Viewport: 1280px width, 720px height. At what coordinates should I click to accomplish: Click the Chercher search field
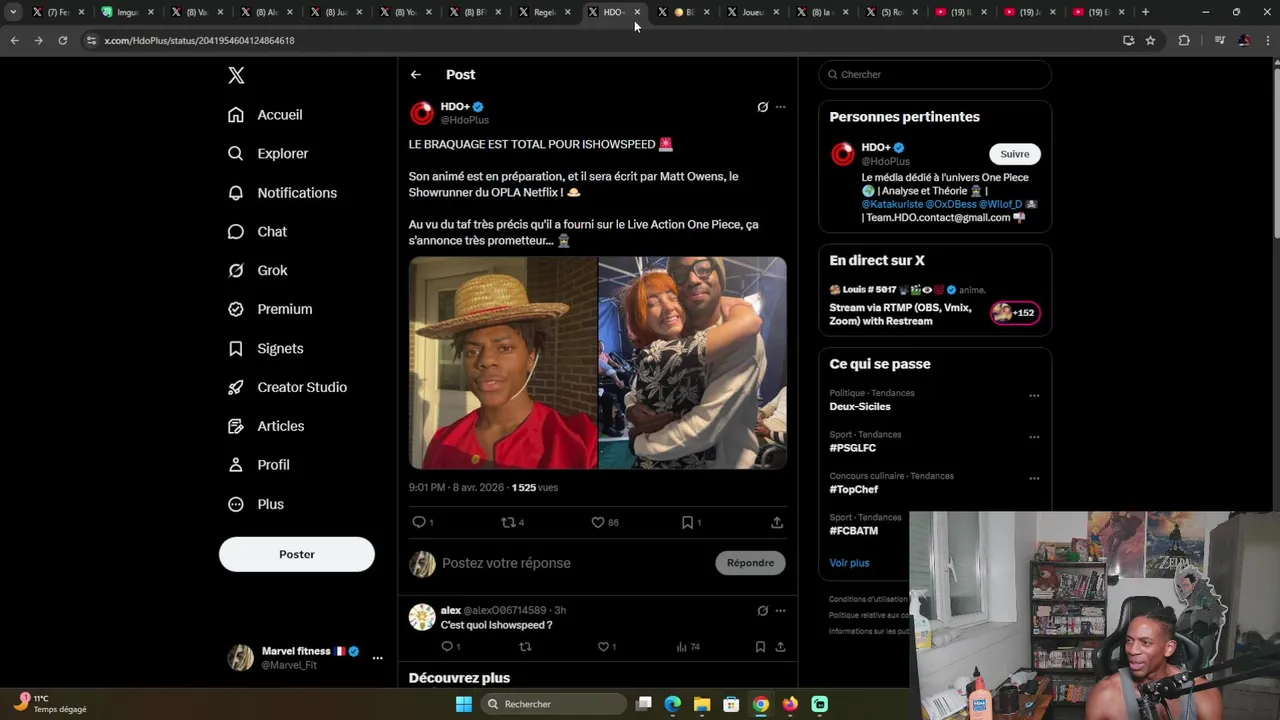click(x=935, y=75)
